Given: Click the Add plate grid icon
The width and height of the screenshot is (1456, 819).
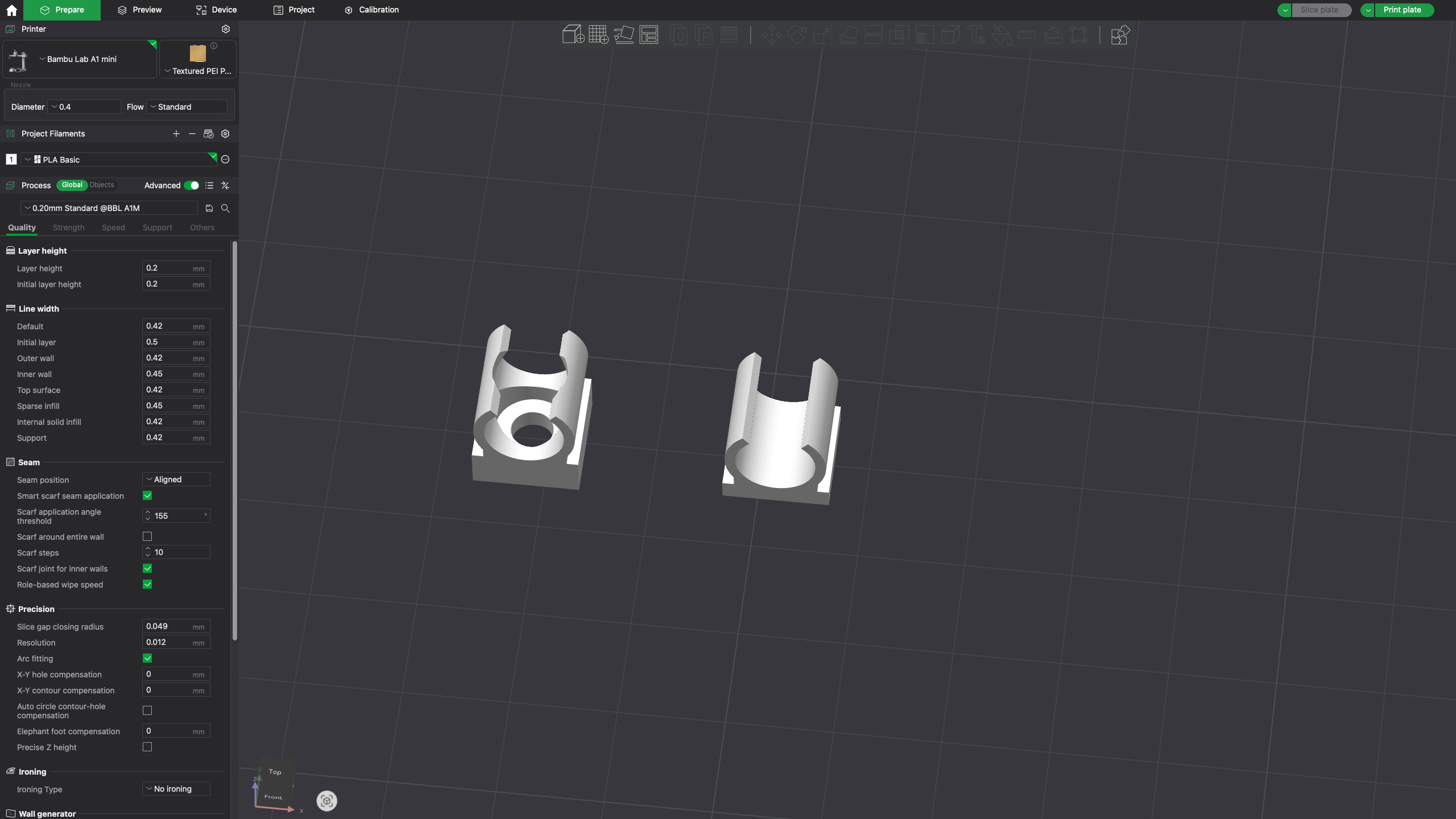Looking at the screenshot, I should pos(598,35).
